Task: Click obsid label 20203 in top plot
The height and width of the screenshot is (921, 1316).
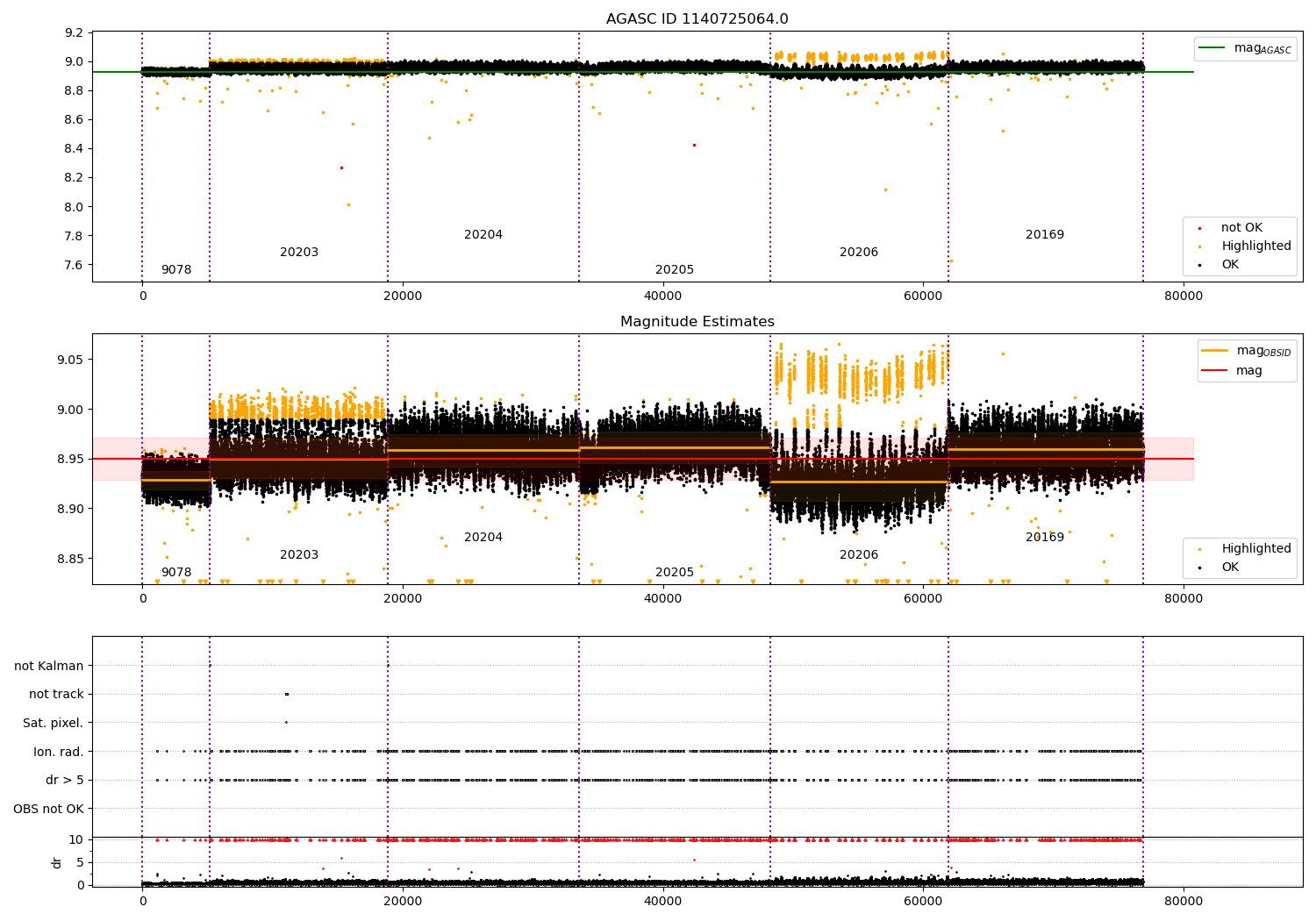Action: pyautogui.click(x=299, y=253)
